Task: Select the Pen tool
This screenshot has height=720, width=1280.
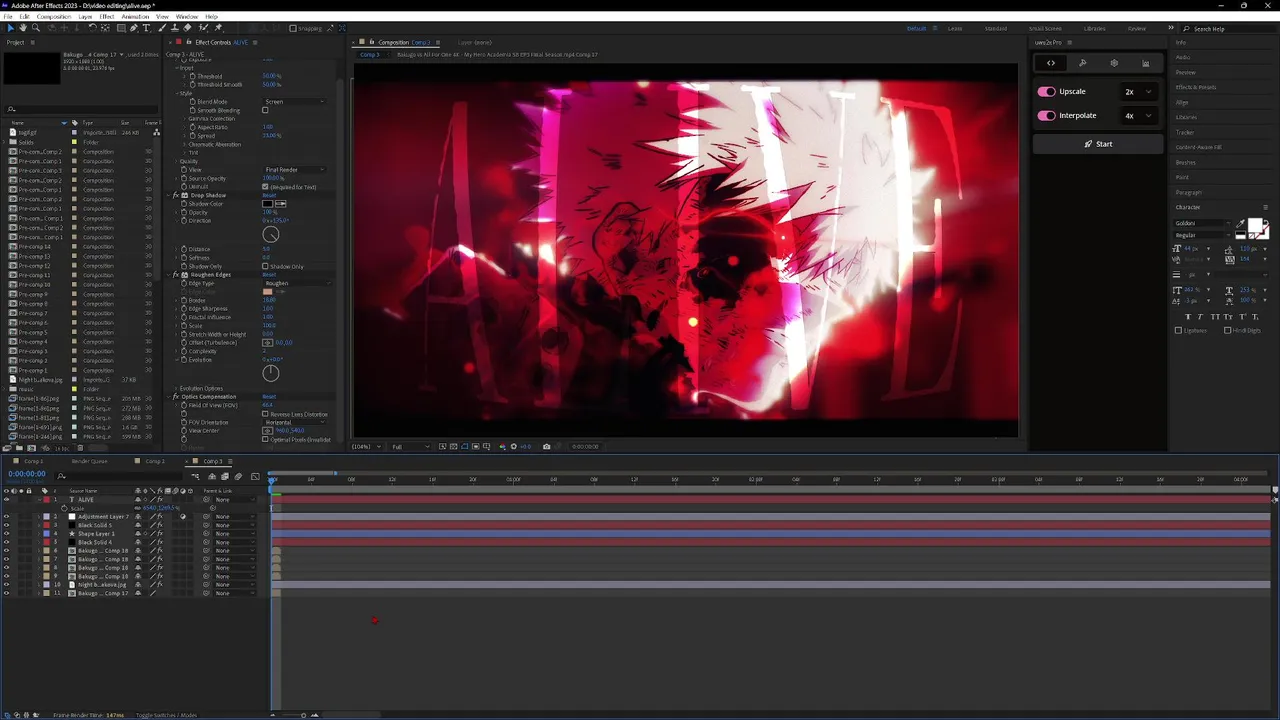Action: [x=134, y=28]
